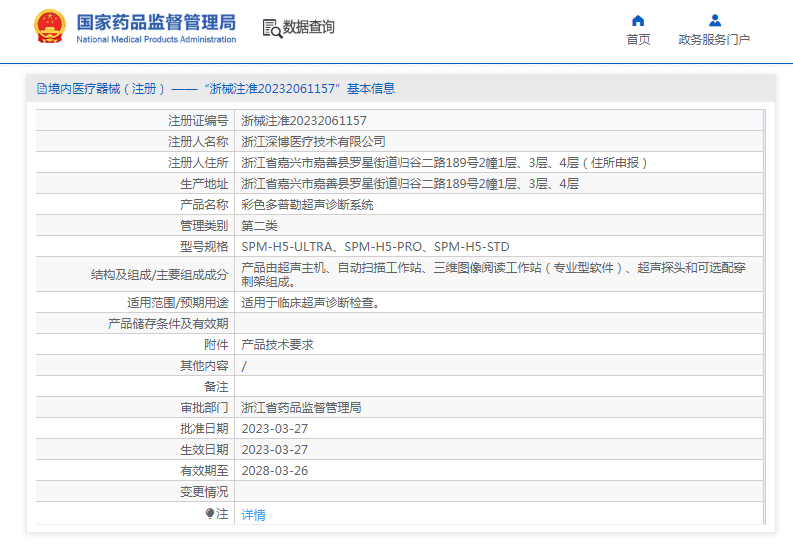Screen dimensions: 793x546
Task: Click the 产品技术要求 attachment text
Action: (277, 344)
